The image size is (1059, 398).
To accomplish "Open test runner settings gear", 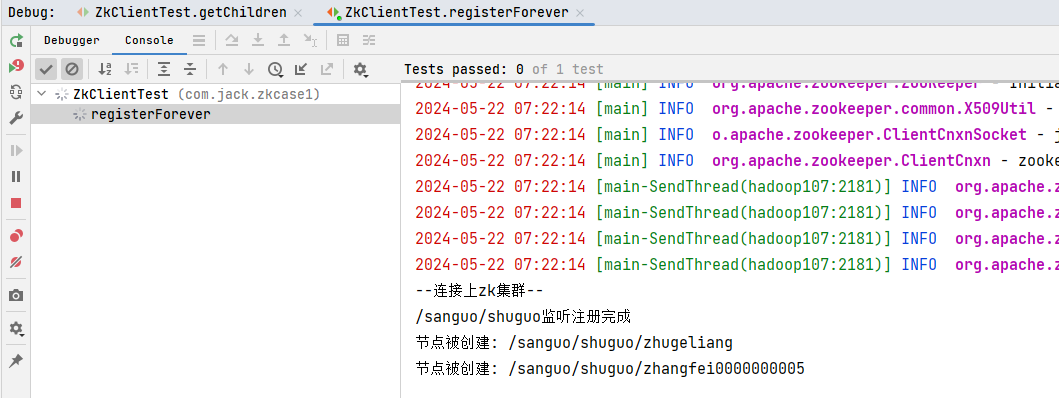I will pyautogui.click(x=361, y=69).
